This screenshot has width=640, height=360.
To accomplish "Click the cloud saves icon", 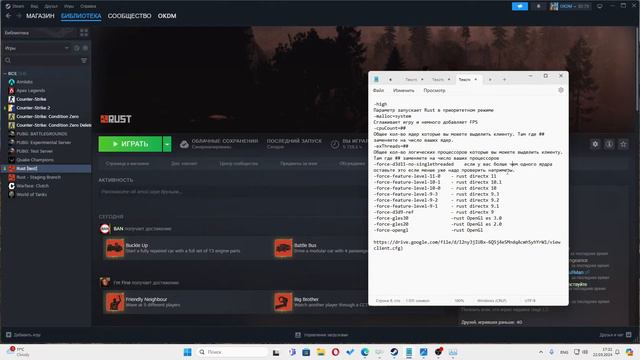I will coord(184,144).
